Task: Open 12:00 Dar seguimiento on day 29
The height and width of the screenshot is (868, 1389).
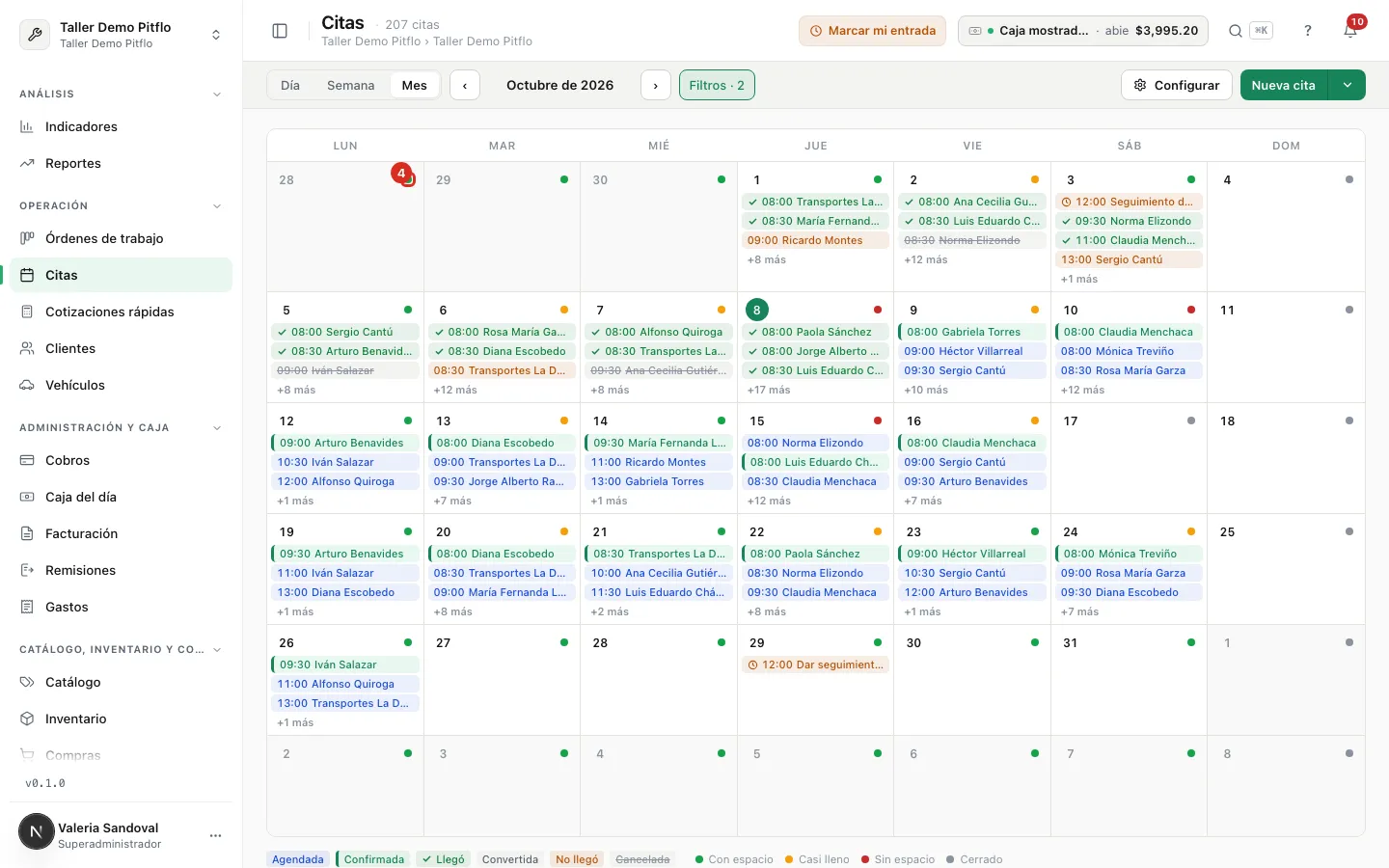Action: tap(815, 665)
